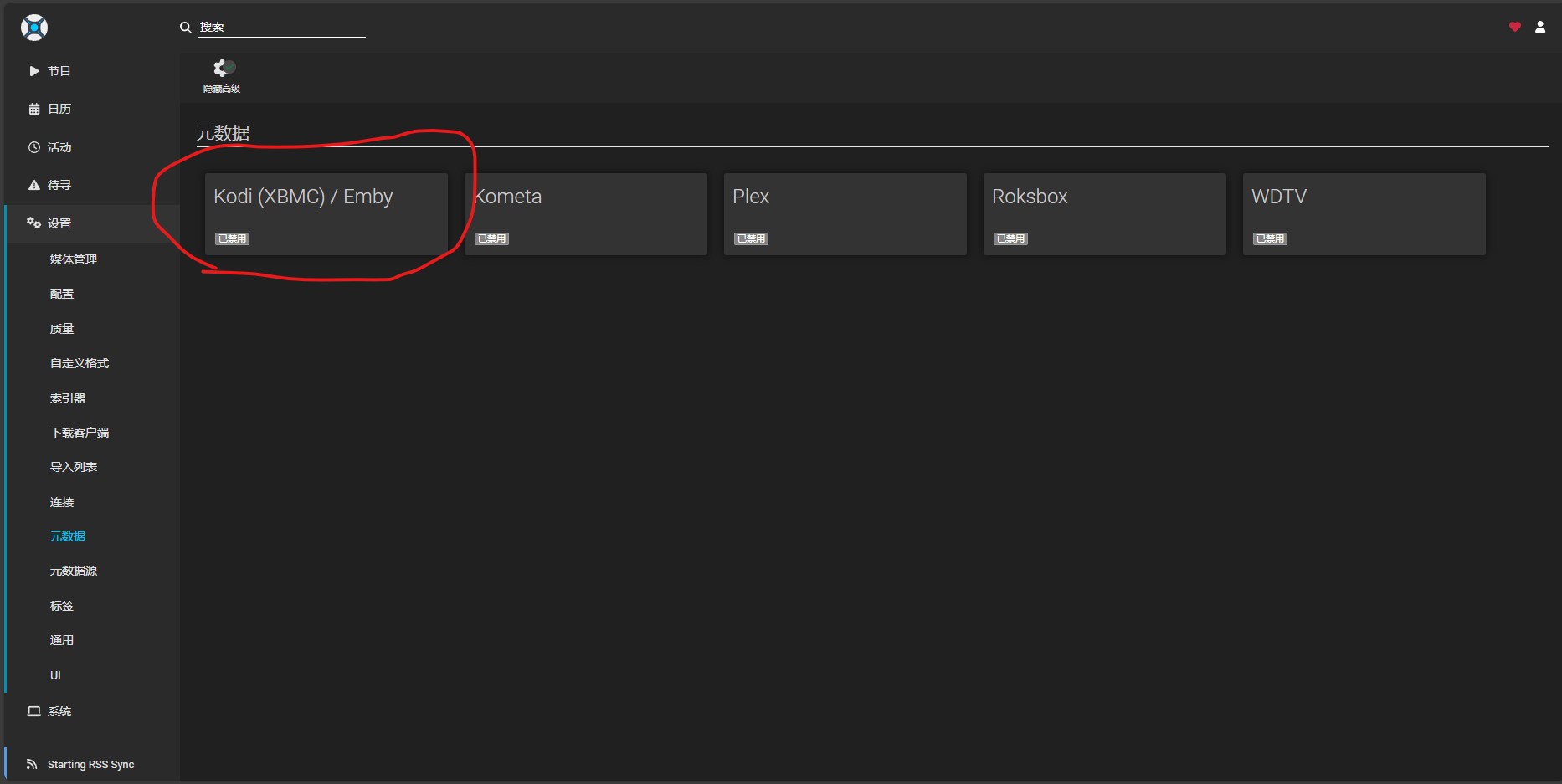Open 待寻 wanted section in sidebar
This screenshot has width=1562, height=784.
point(59,185)
